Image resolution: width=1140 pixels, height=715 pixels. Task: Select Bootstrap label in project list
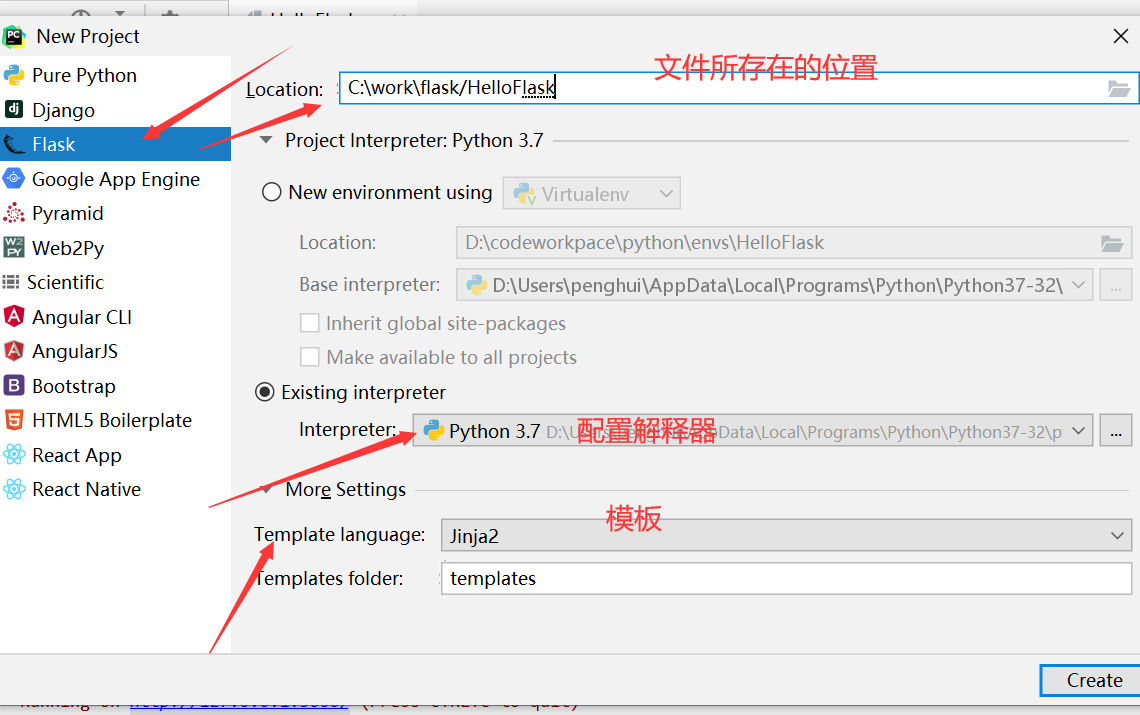(73, 386)
